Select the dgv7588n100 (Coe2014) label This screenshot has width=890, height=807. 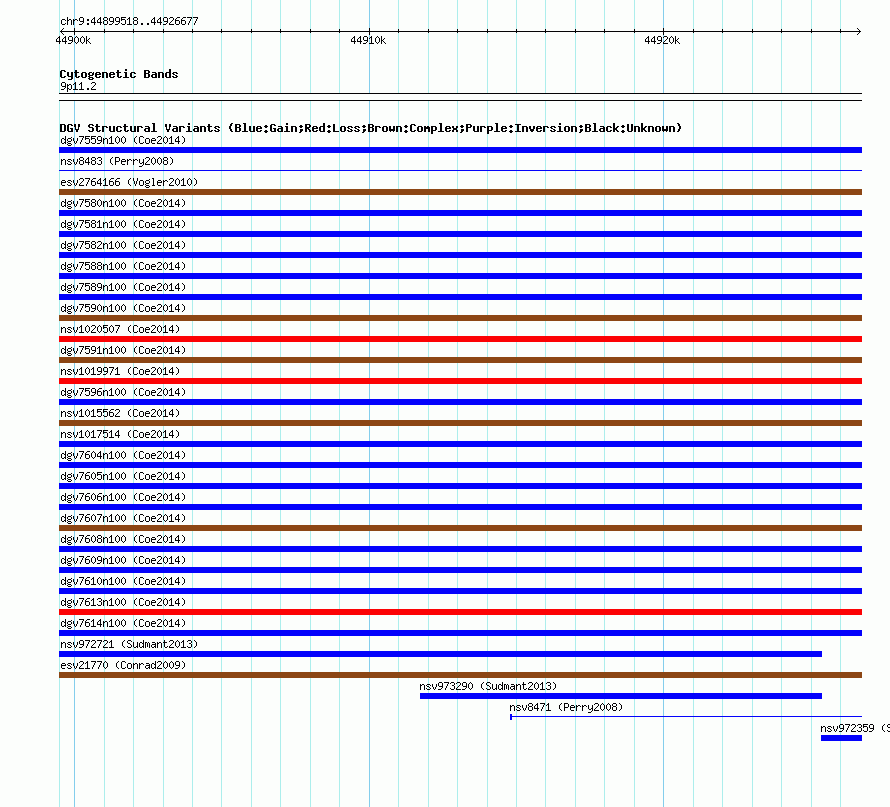point(123,266)
